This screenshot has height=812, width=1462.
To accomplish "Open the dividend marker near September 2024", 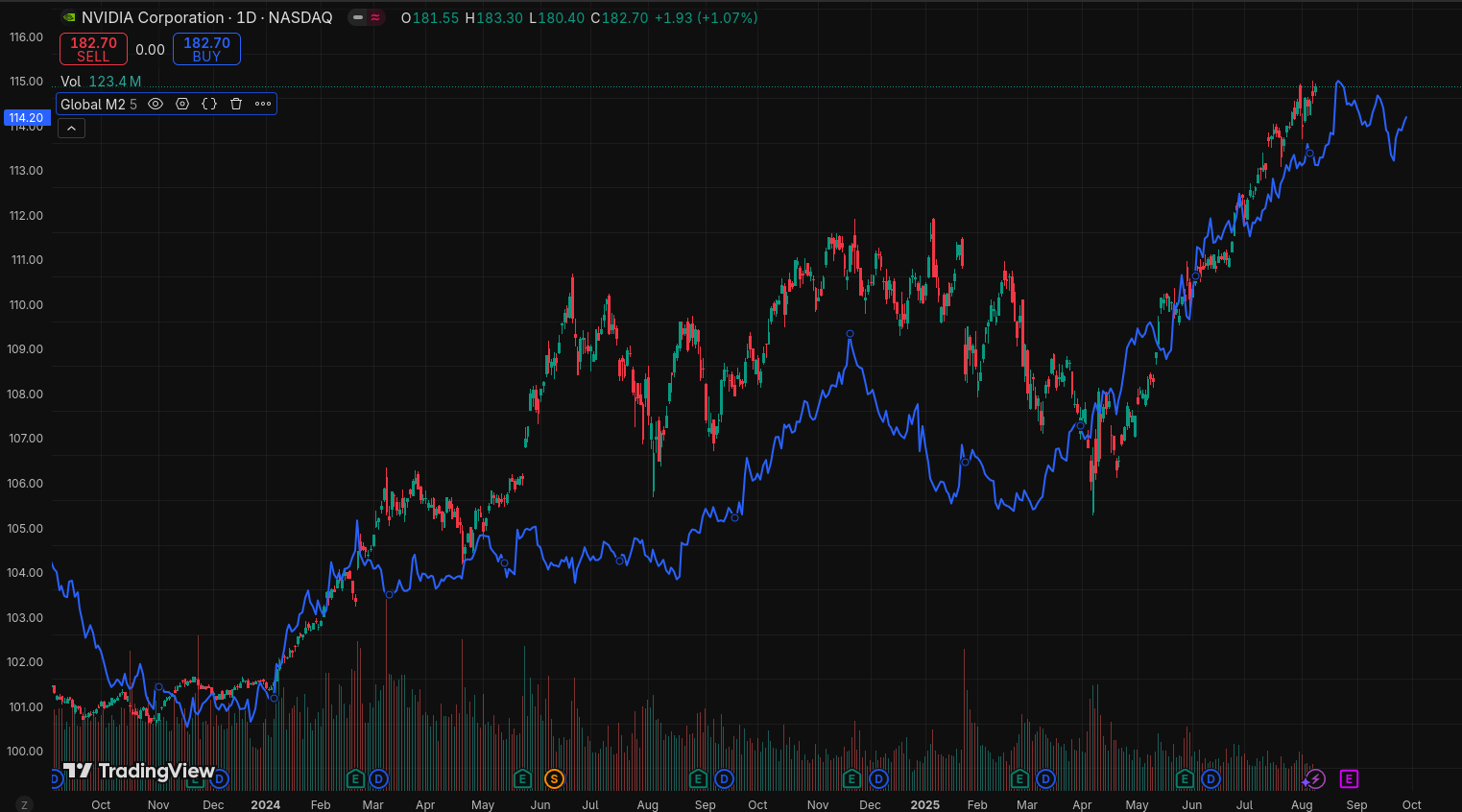I will [x=724, y=778].
